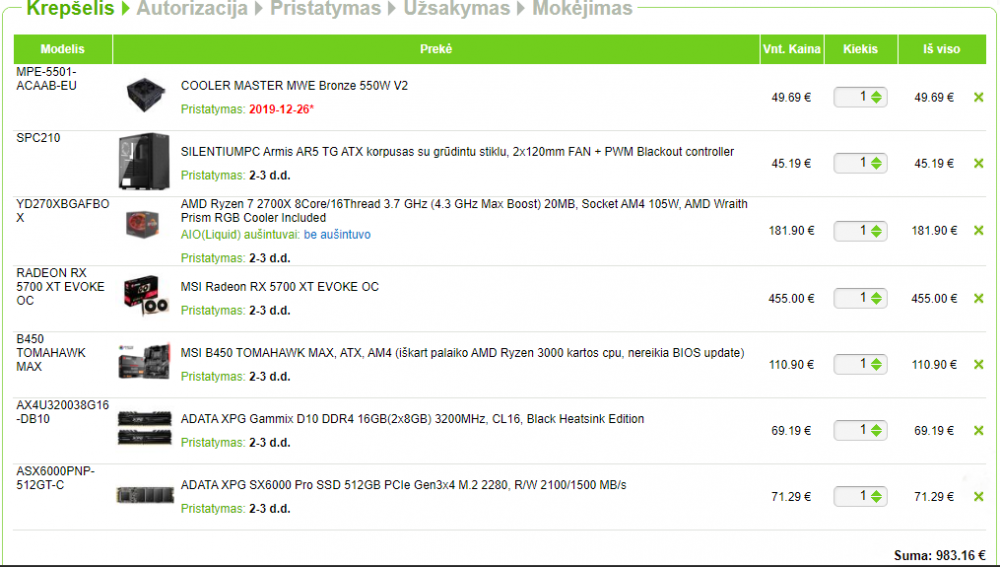Open the ADATA XPG Gammix RAM thumbnail

[x=145, y=427]
